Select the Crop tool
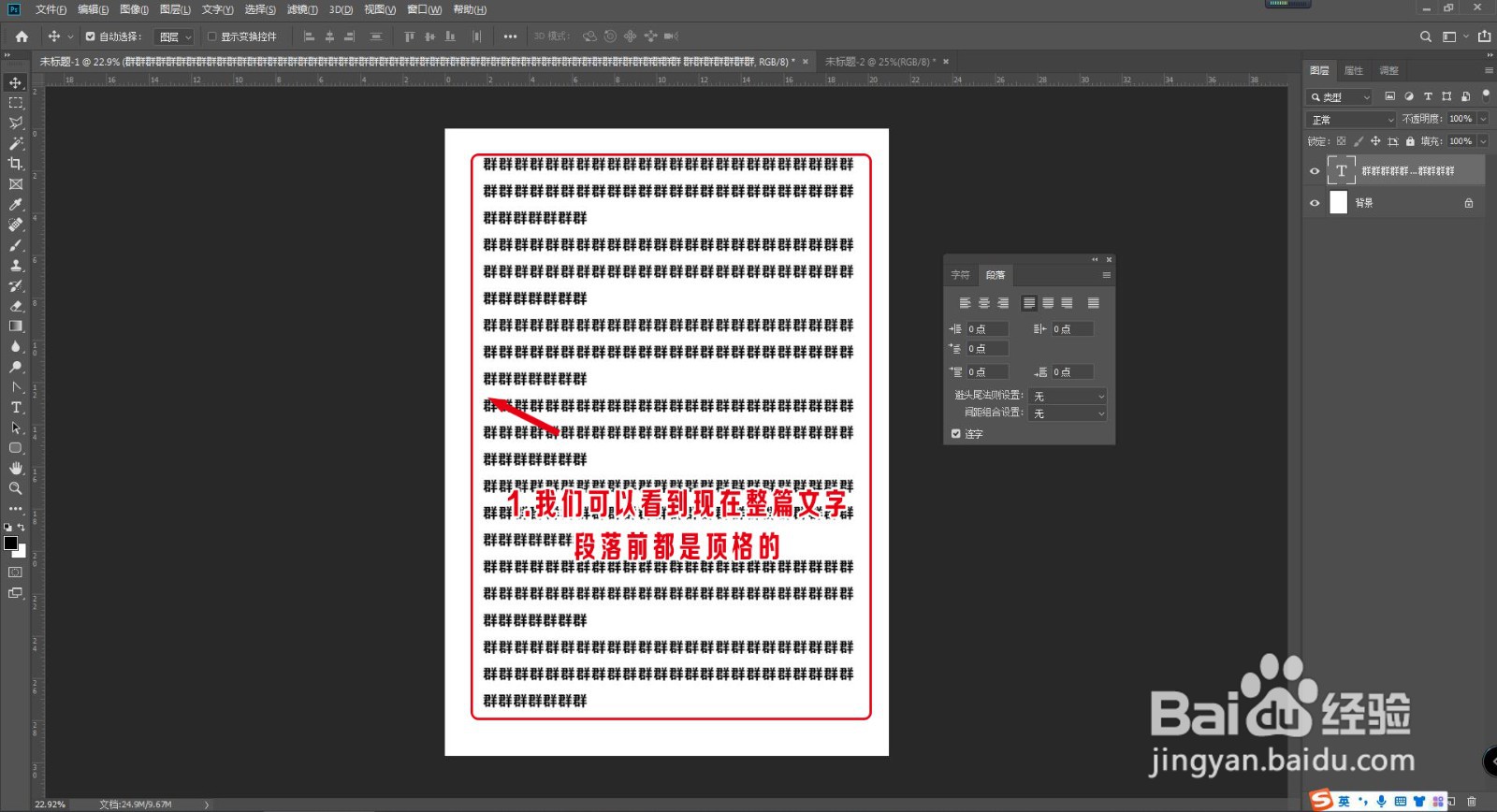Viewport: 1497px width, 812px height. pyautogui.click(x=16, y=164)
